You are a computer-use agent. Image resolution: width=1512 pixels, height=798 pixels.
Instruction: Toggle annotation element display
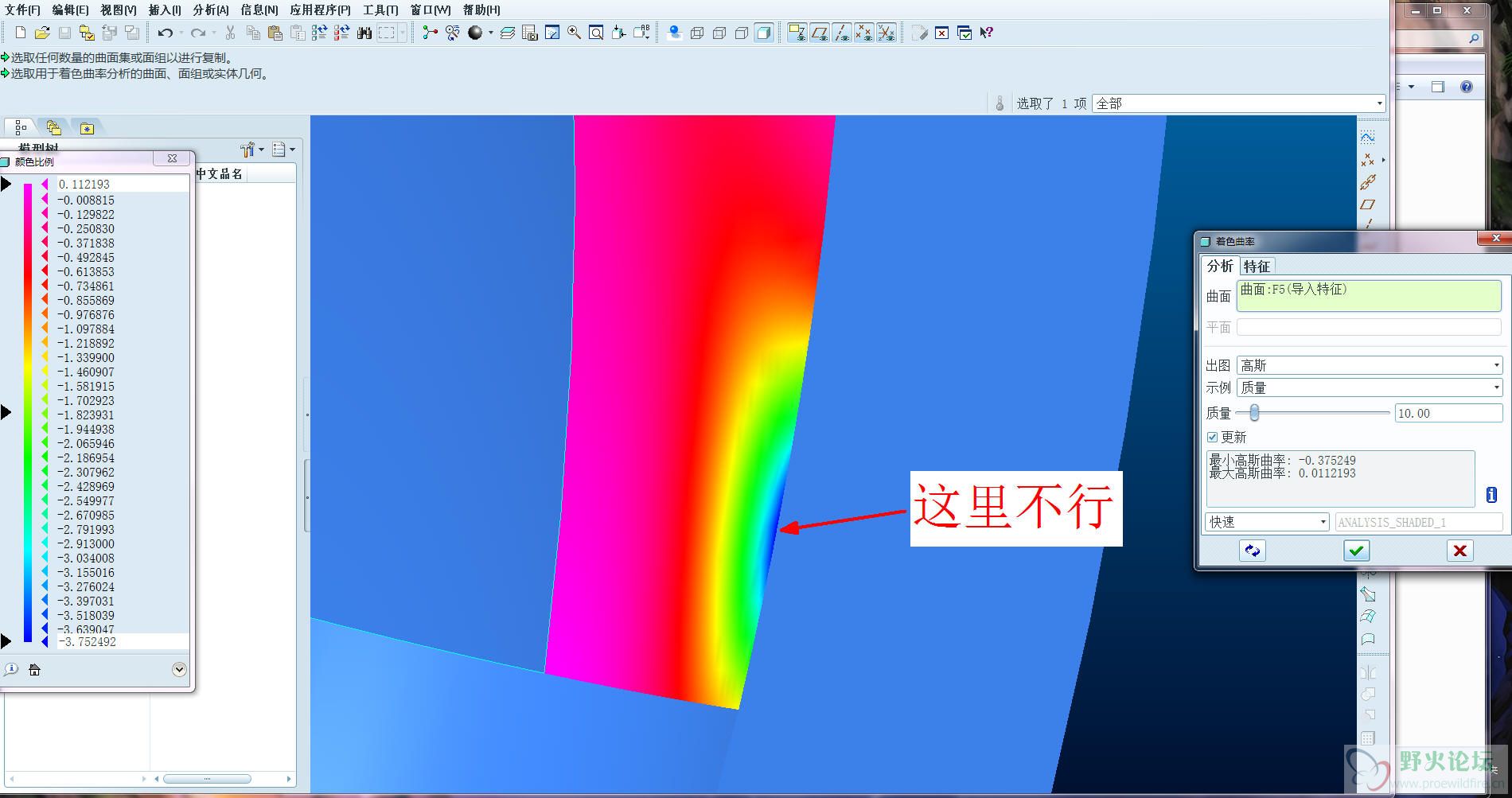797,33
